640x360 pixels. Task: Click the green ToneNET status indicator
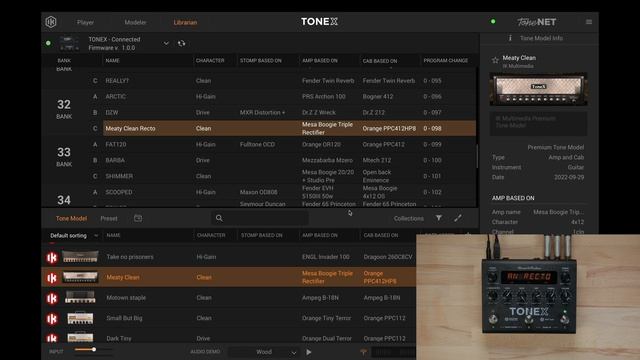[x=493, y=22]
